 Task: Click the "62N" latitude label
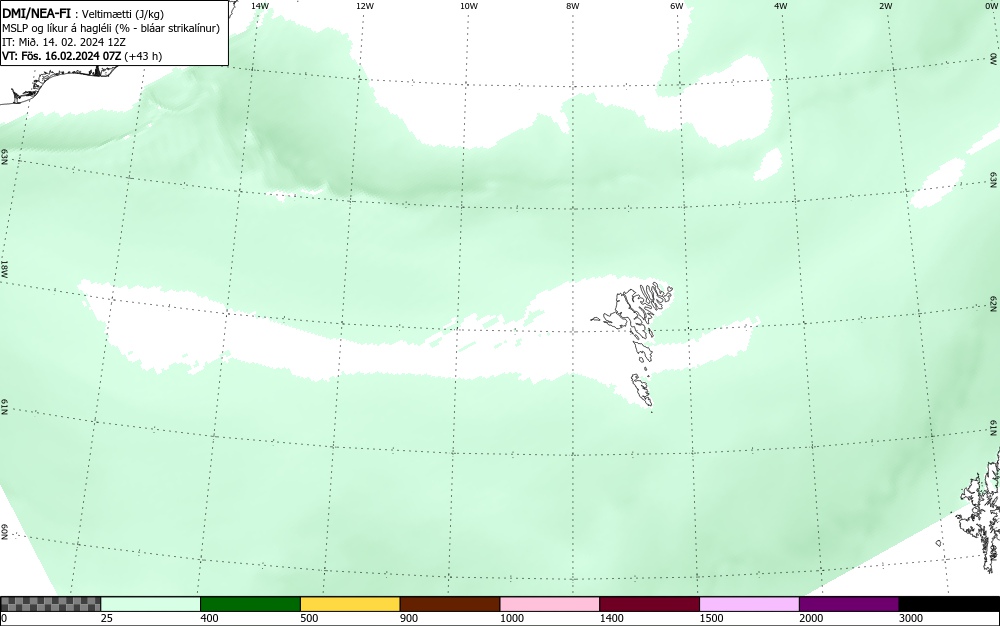pos(994,304)
